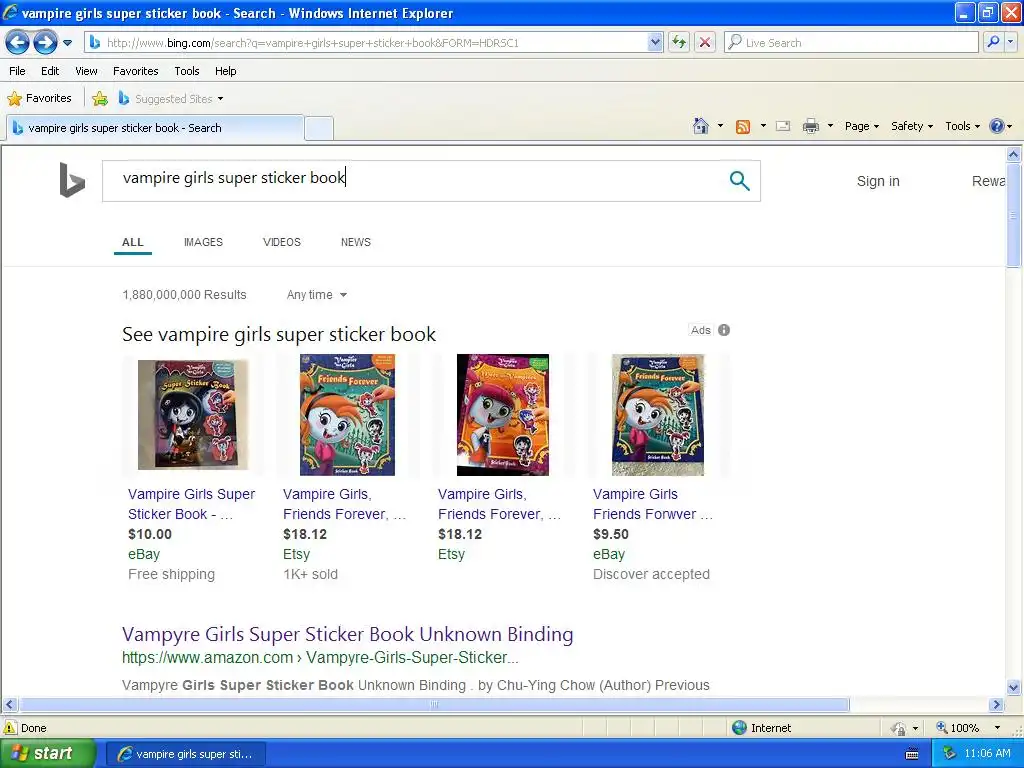Stop loading with the red X icon
This screenshot has height=768, width=1024.
point(705,43)
